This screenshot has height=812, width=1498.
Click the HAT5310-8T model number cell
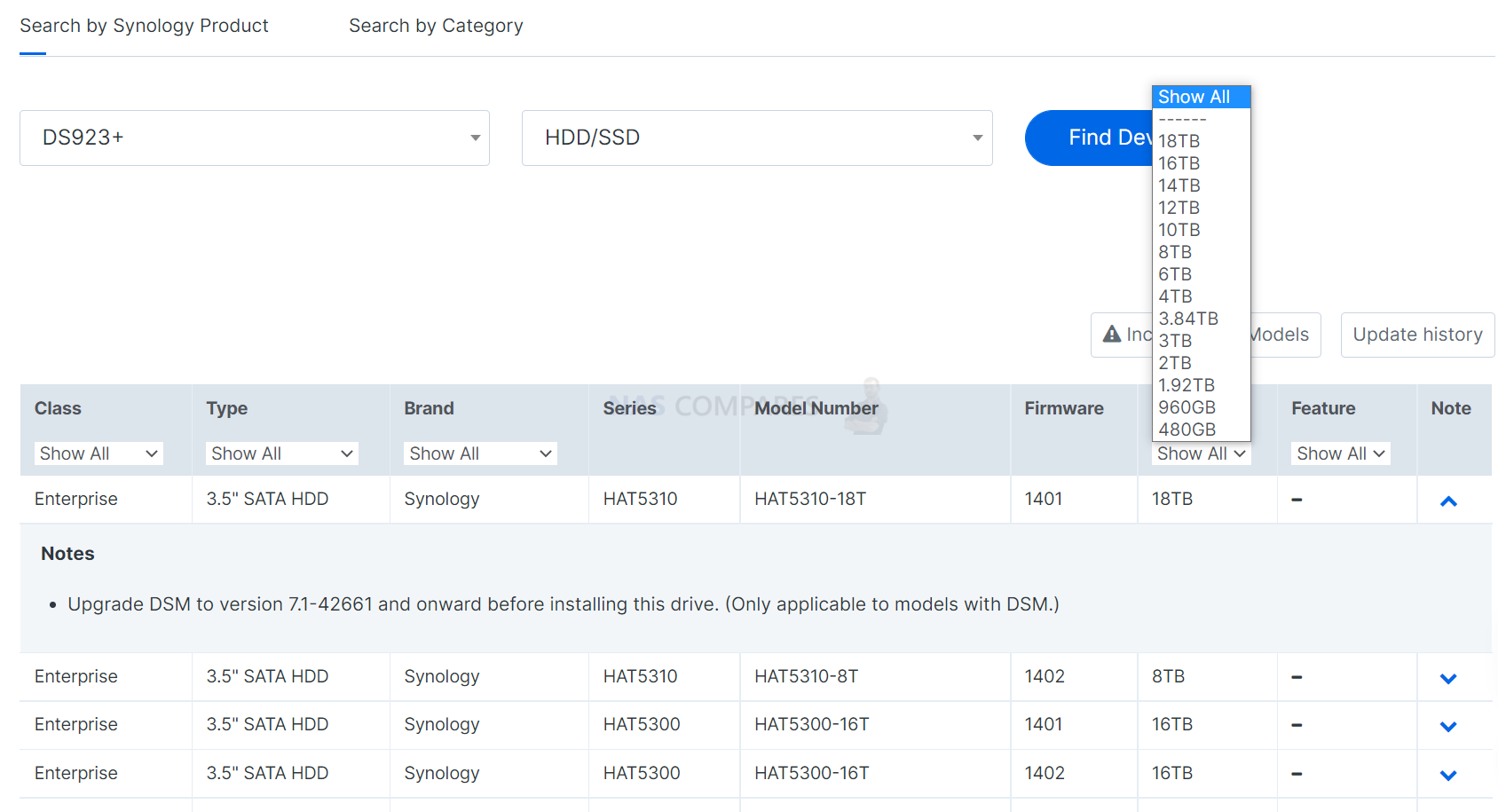tap(807, 676)
